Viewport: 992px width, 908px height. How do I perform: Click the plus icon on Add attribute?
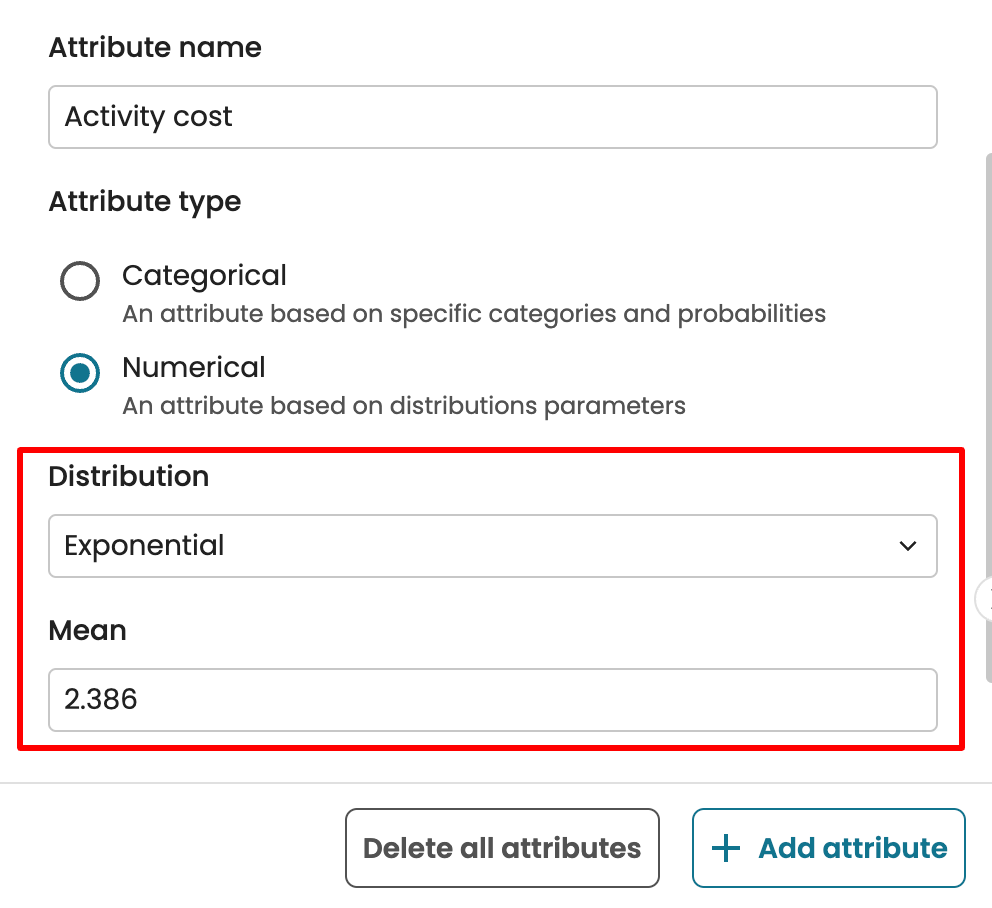[725, 849]
